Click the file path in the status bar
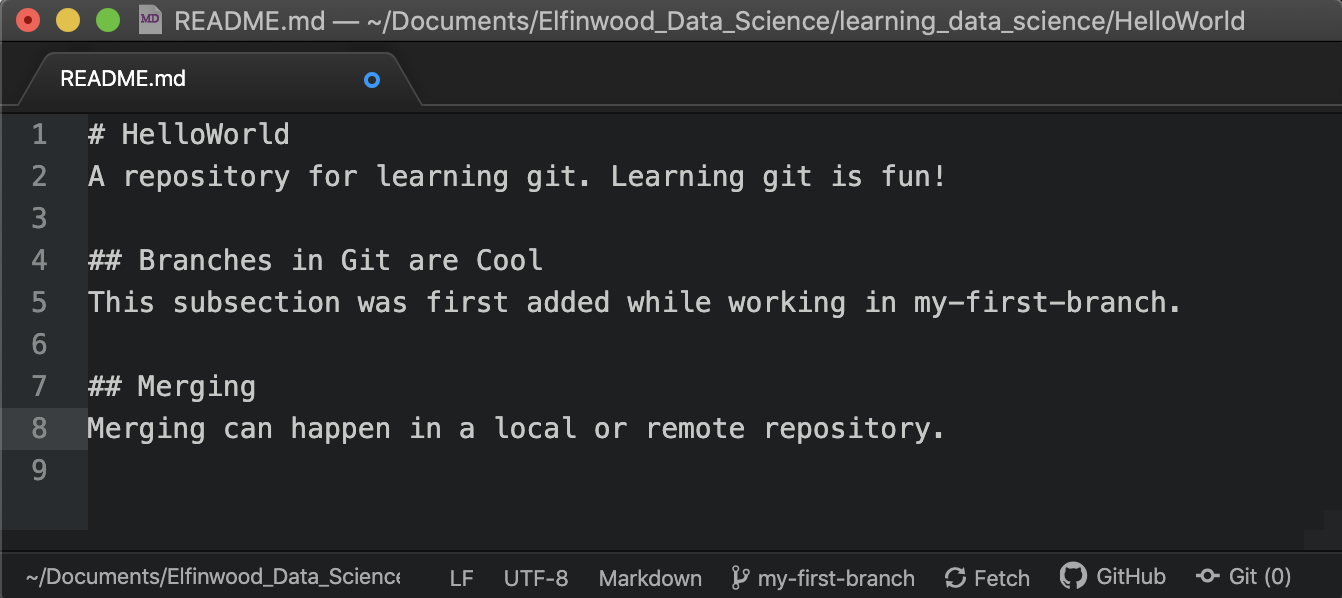Screen dimensions: 1342x598 click(212, 577)
